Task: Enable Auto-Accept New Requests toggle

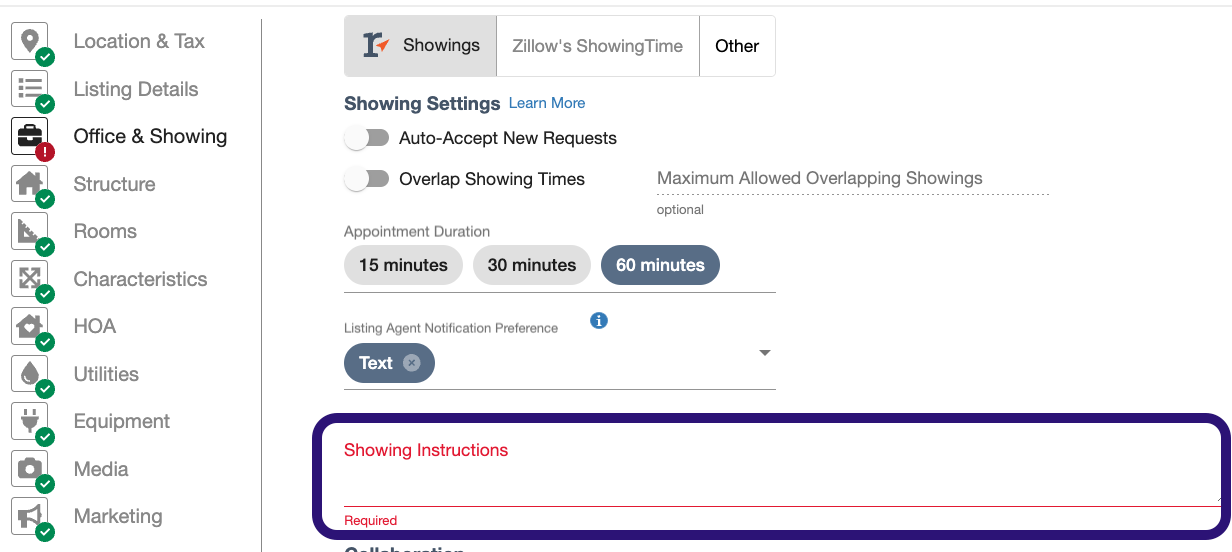Action: click(367, 138)
